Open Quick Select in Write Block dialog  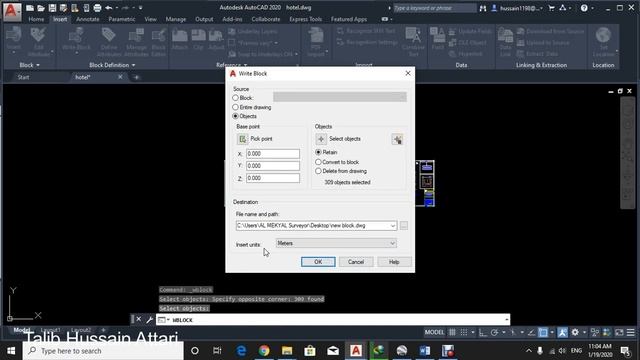point(398,140)
